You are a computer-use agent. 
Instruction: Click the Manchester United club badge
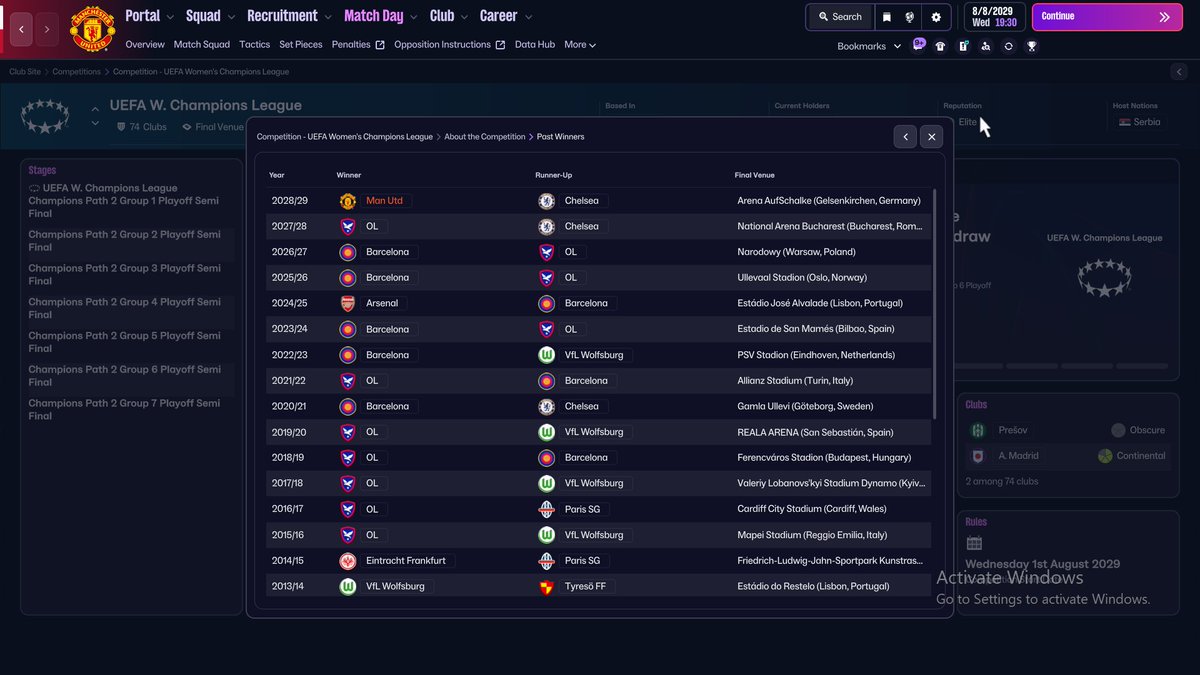click(x=92, y=29)
